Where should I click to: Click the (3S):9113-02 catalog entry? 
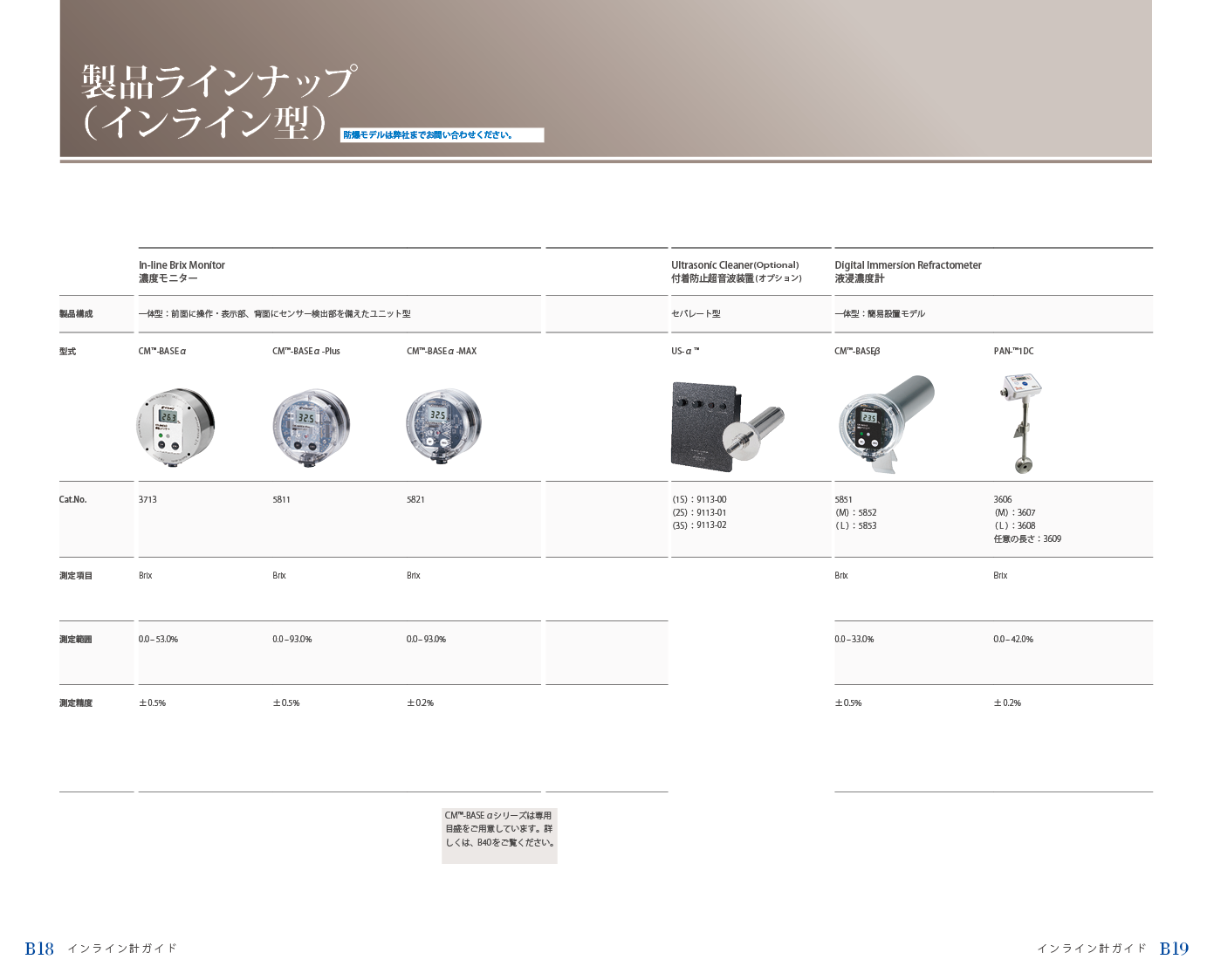tap(699, 524)
